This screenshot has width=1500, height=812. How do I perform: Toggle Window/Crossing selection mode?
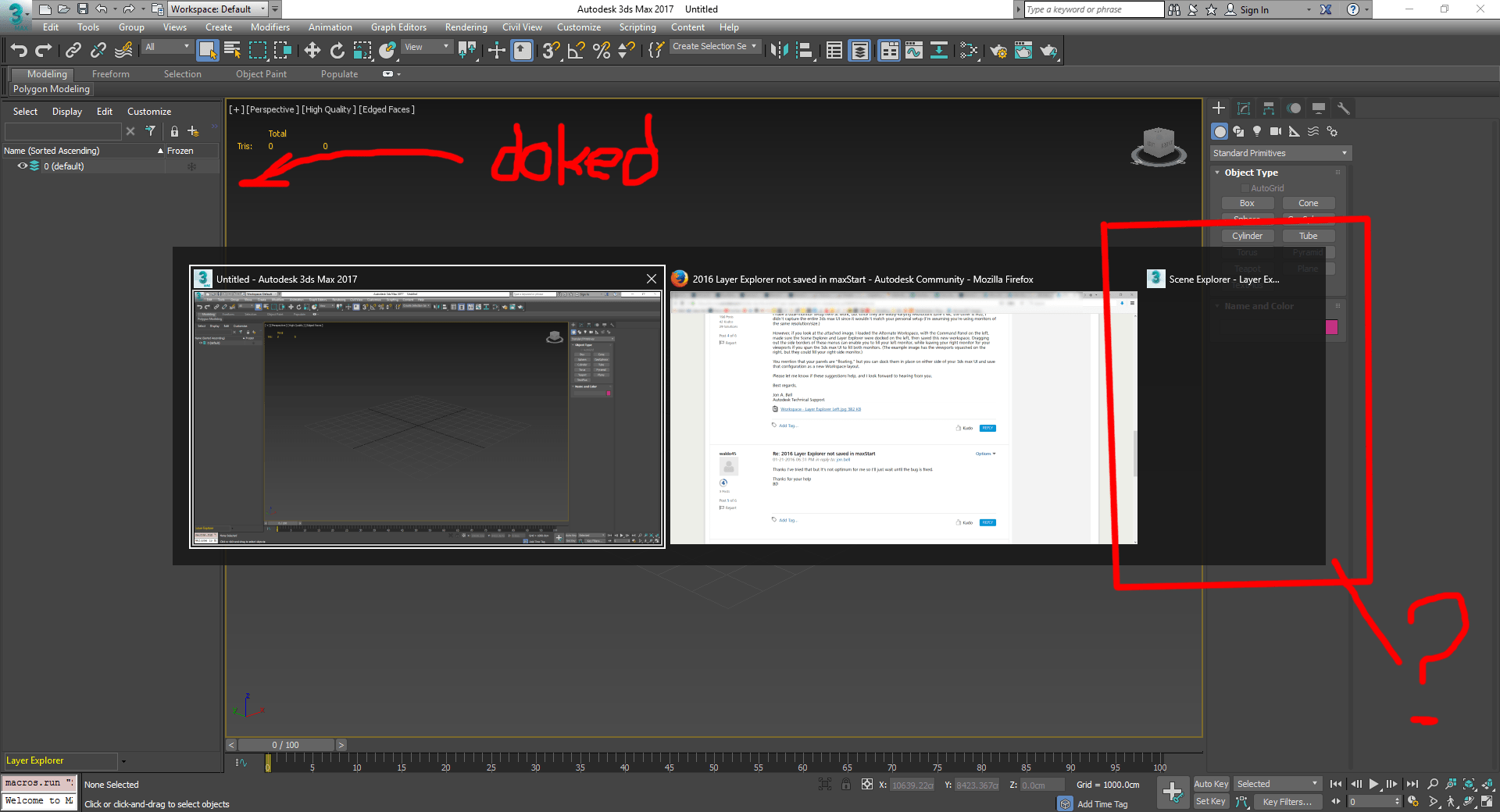click(x=282, y=51)
